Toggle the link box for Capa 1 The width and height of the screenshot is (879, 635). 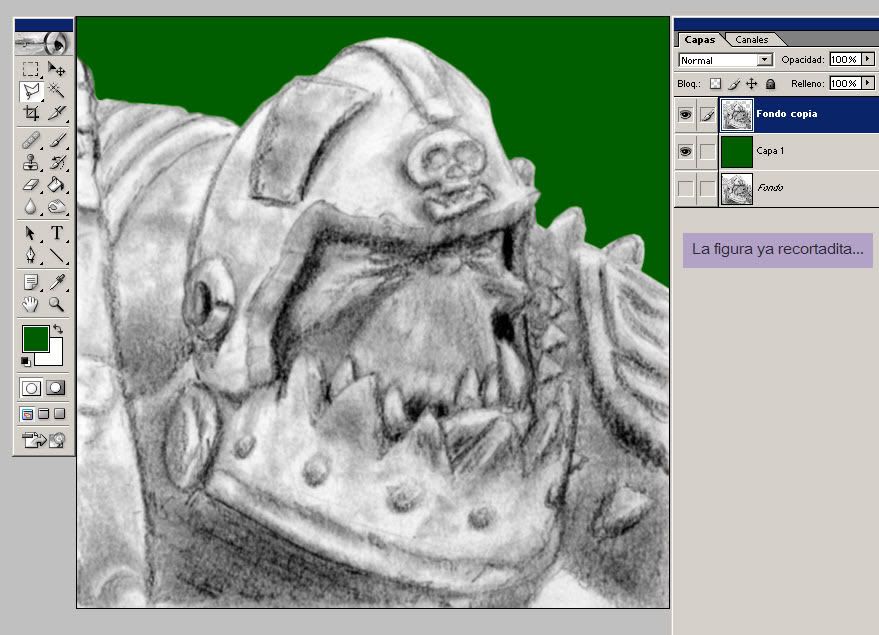click(707, 151)
